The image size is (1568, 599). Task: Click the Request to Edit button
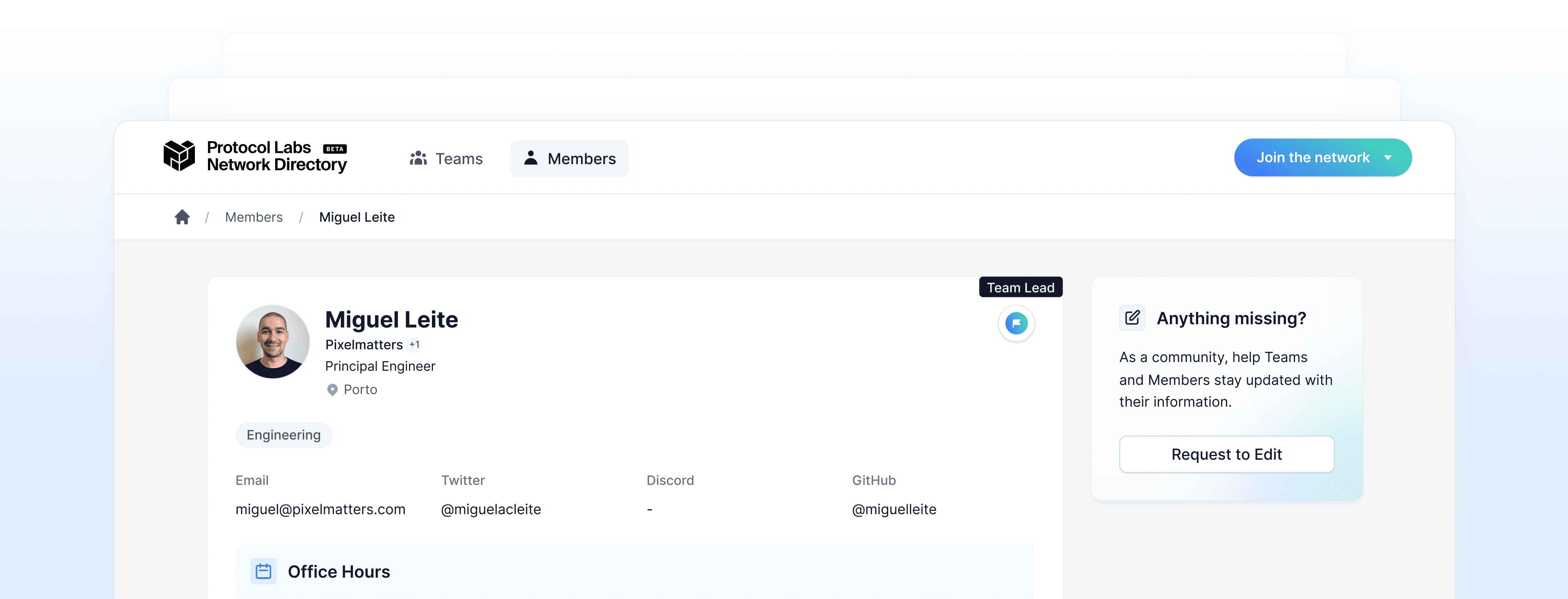(1226, 454)
